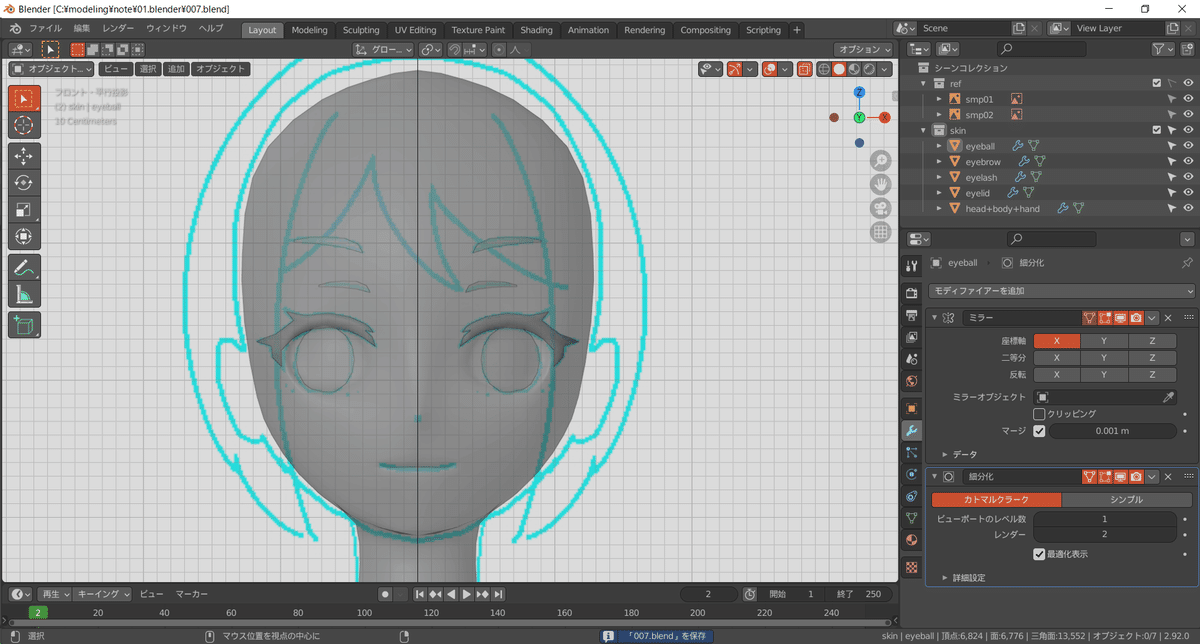Toggle the Optimal Display checkbox
This screenshot has height=644, width=1200.
click(x=1039, y=554)
